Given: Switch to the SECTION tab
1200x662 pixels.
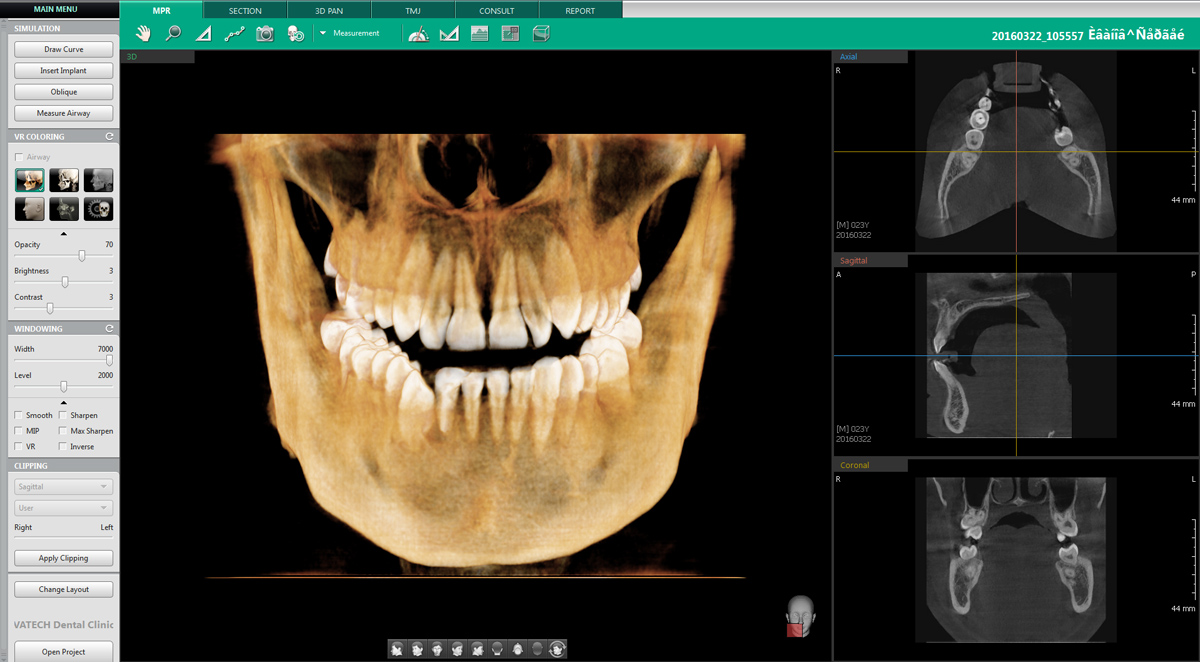Looking at the screenshot, I should coord(245,9).
